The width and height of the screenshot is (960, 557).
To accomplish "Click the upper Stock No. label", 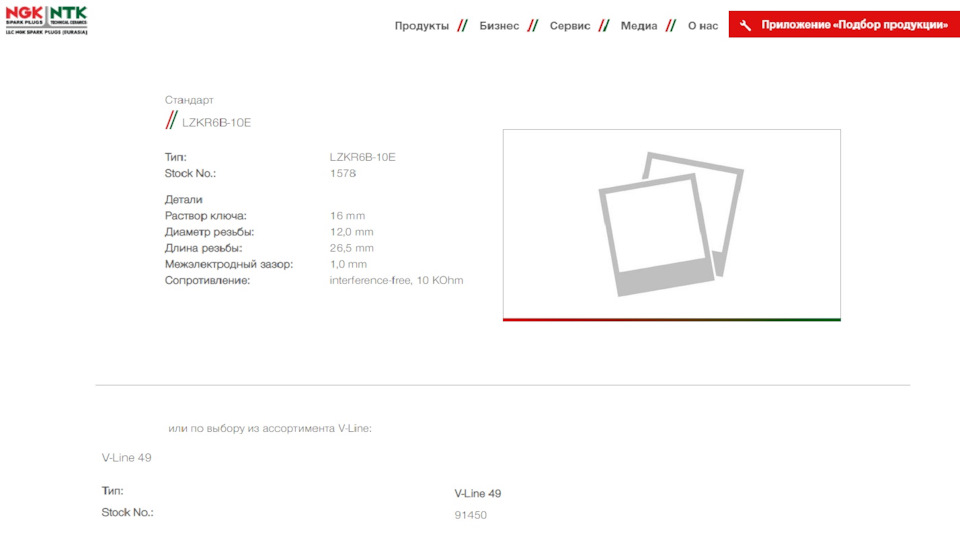I will click(x=190, y=173).
